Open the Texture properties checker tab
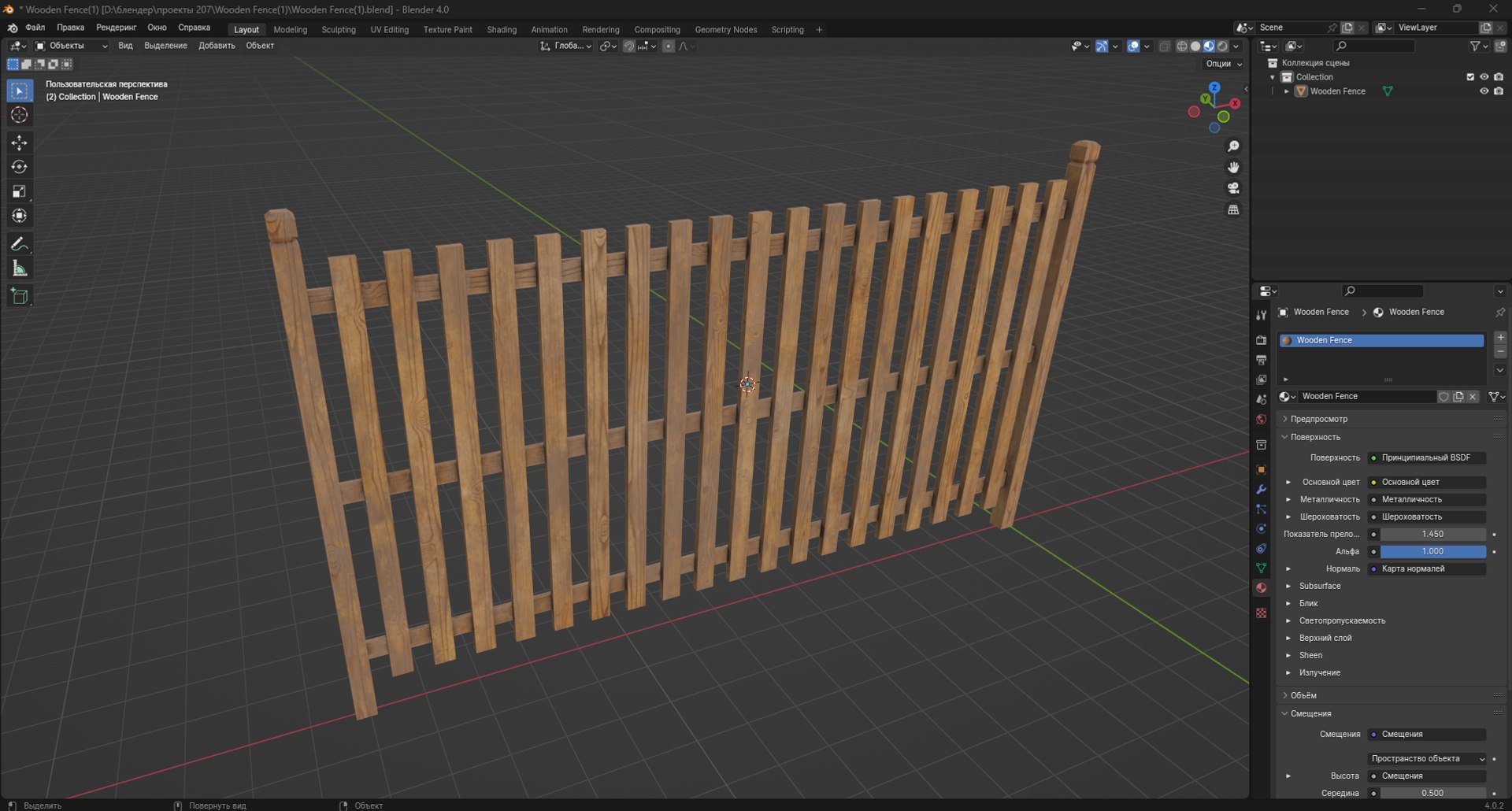 coord(1261,613)
